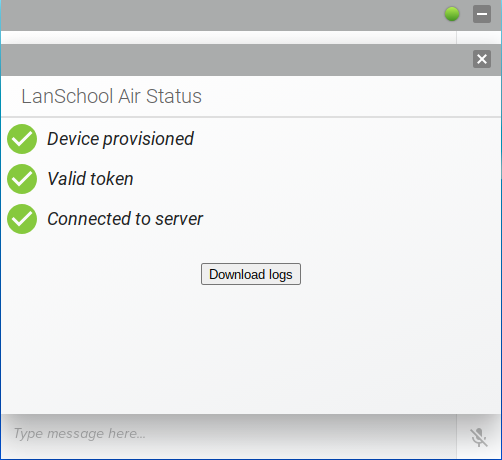Select the Valid token status text
502x460 pixels.
click(x=90, y=179)
